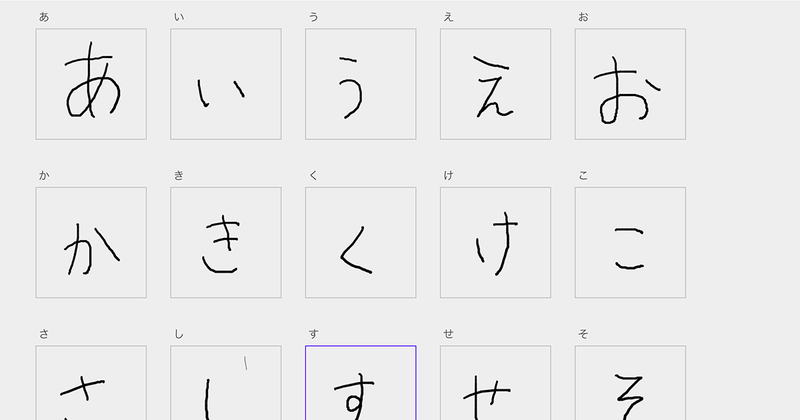Click the さ handwriting canvas
The width and height of the screenshot is (800, 420).
pos(91,385)
